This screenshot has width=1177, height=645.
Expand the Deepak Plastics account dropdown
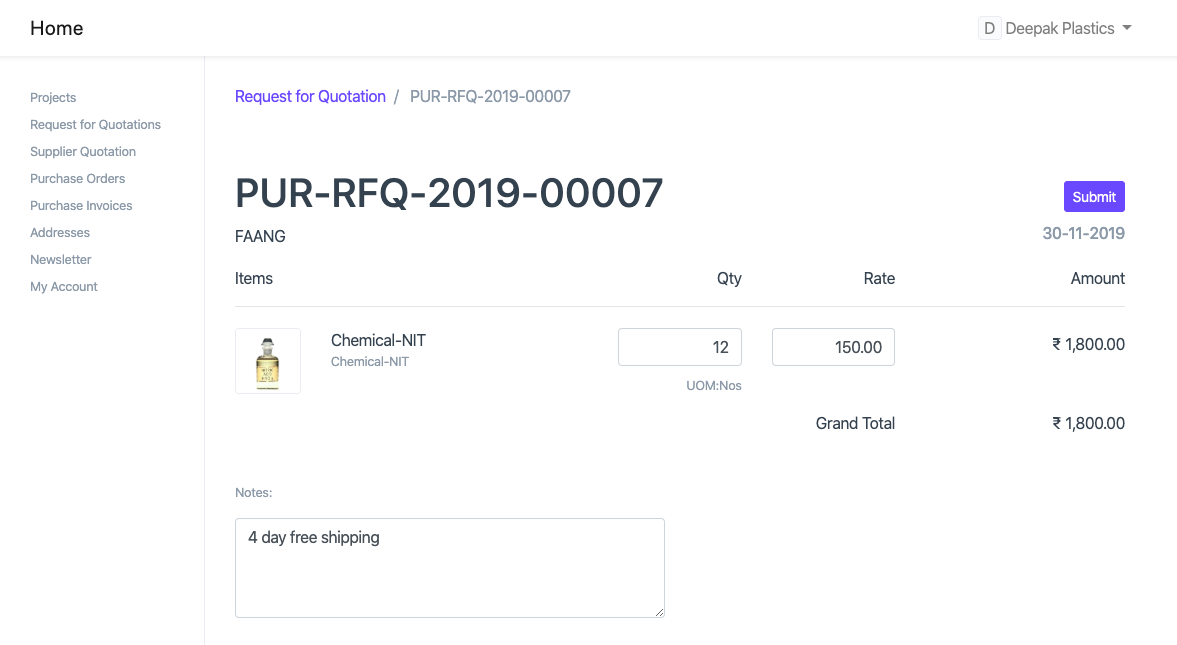click(x=1062, y=28)
